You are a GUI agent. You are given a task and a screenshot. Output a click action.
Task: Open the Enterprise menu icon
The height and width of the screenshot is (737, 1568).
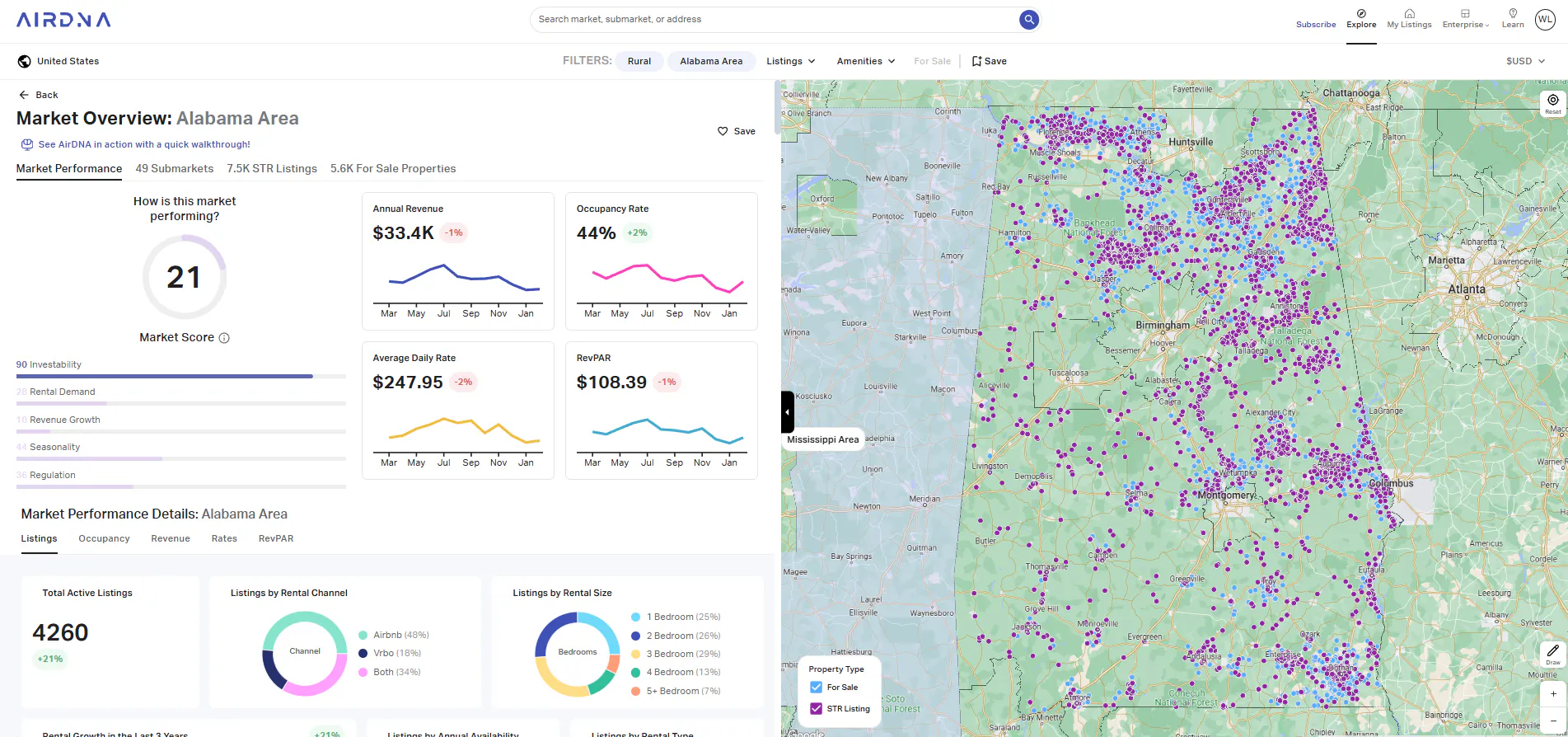[1465, 13]
